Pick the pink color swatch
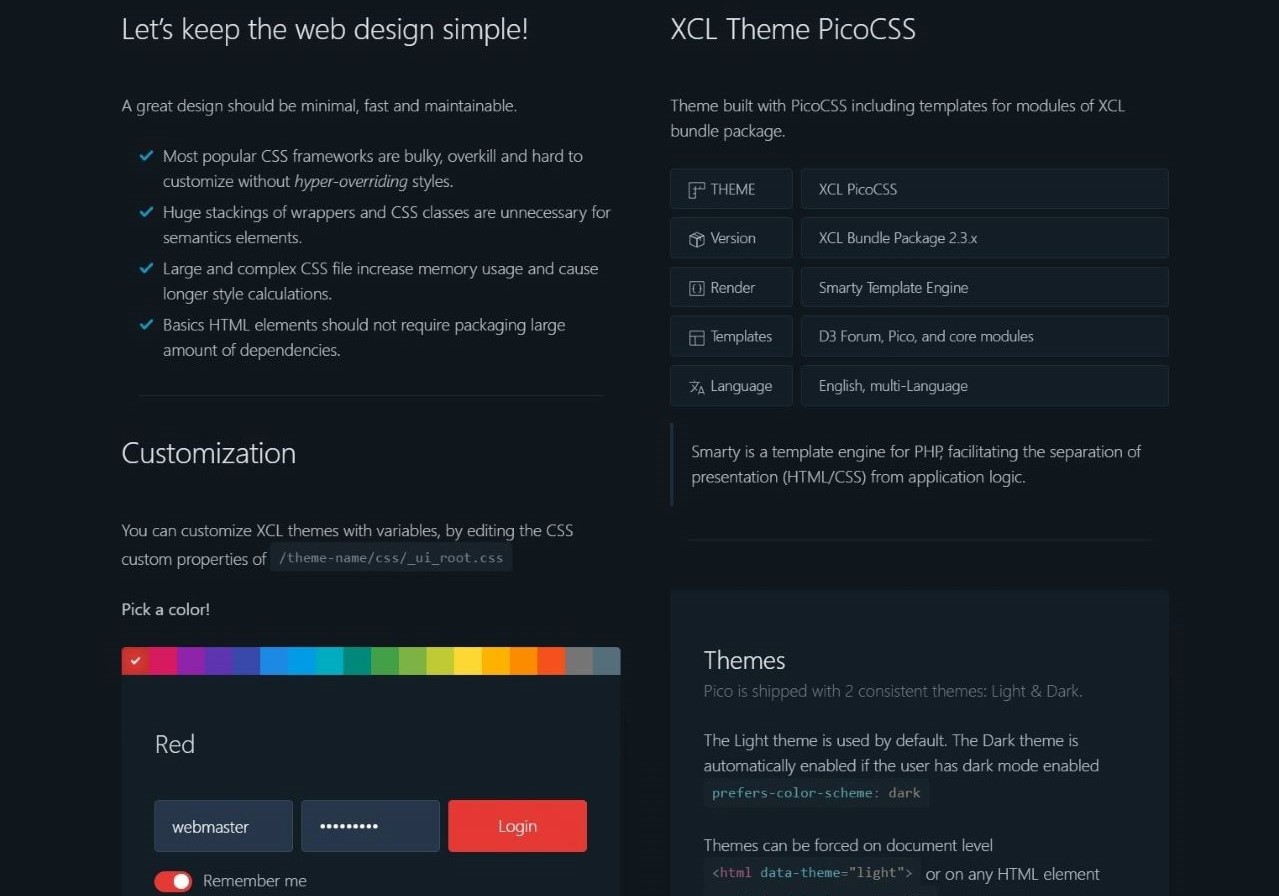 (x=163, y=661)
